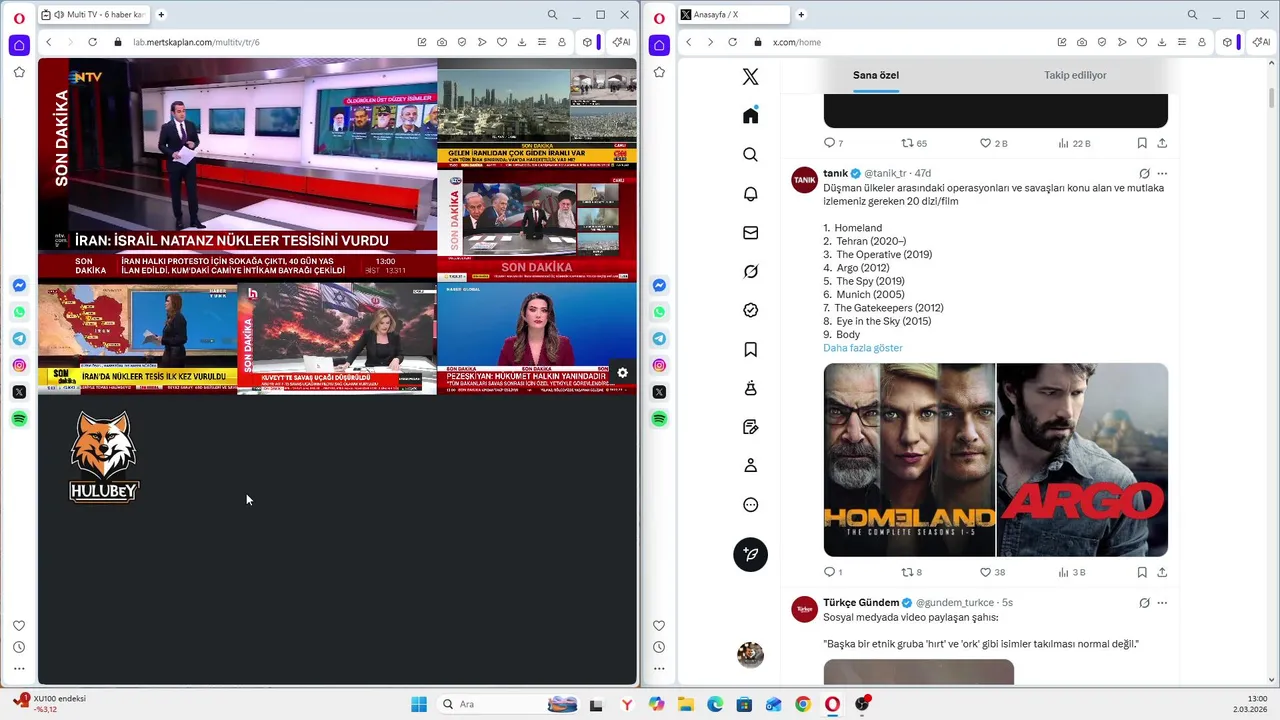Select the Multi TV browser tab
The width and height of the screenshot is (1280, 720).
(95, 15)
